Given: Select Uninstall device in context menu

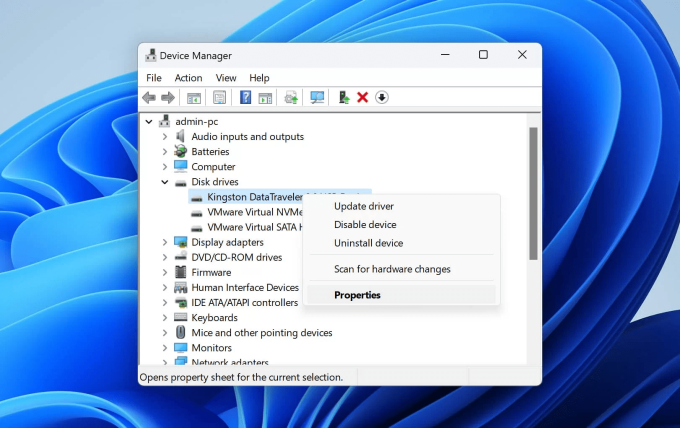Looking at the screenshot, I should point(368,243).
